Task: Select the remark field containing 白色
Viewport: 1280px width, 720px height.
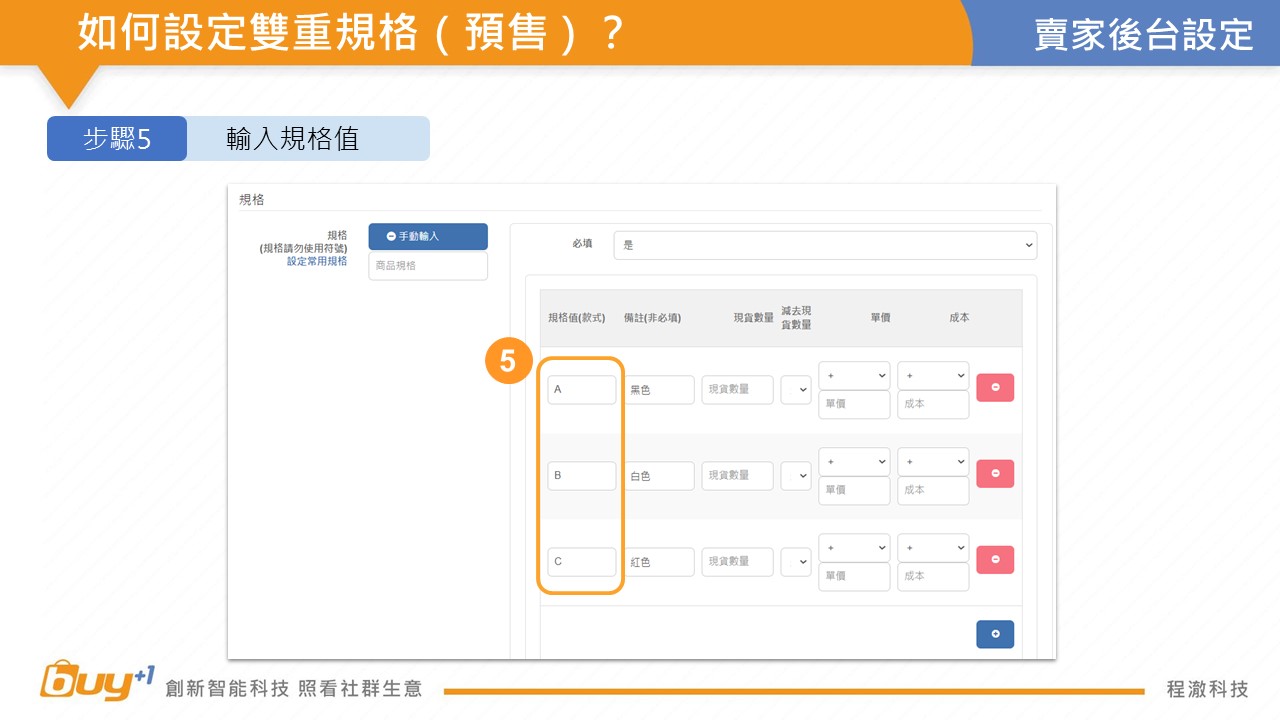Action: 660,476
